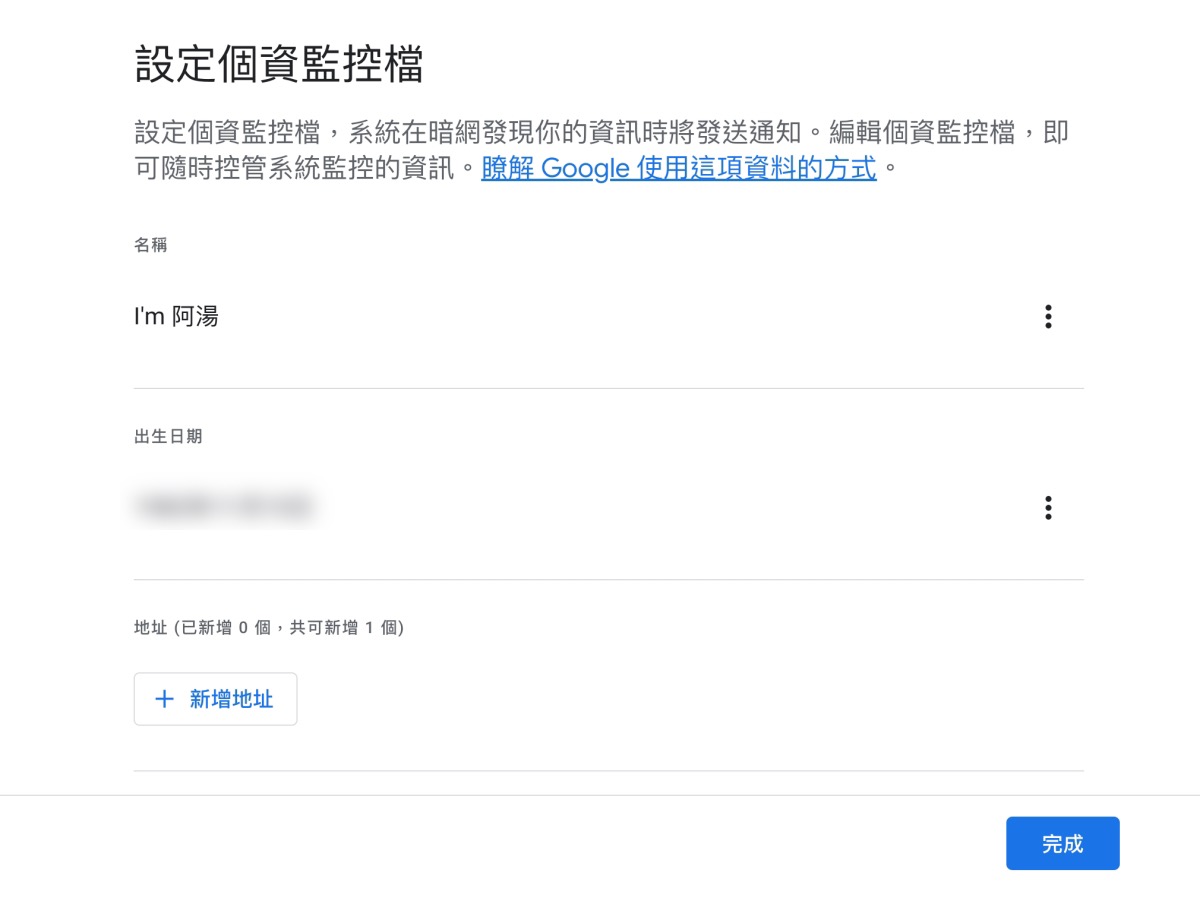Click the 出生日期 field label
The image size is (1200, 898).
pos(168,437)
